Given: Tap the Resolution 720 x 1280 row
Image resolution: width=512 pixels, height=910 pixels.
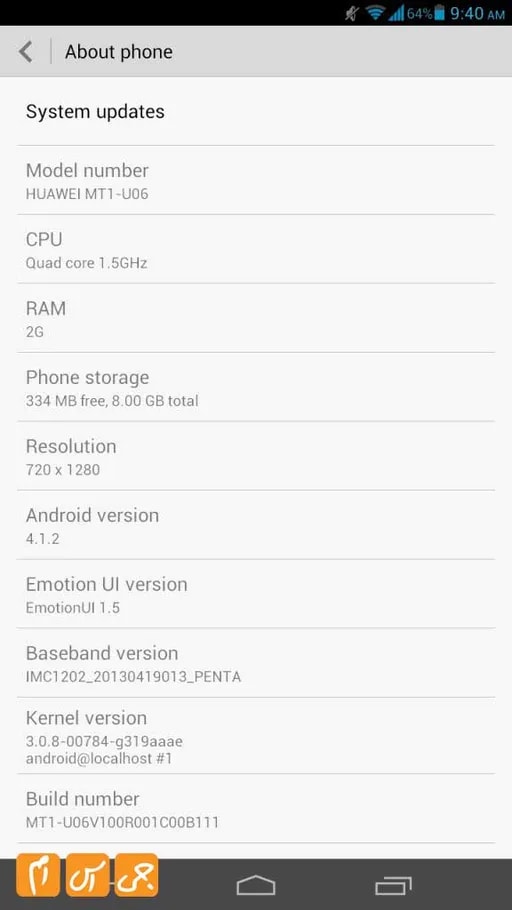Looking at the screenshot, I should click(x=256, y=456).
